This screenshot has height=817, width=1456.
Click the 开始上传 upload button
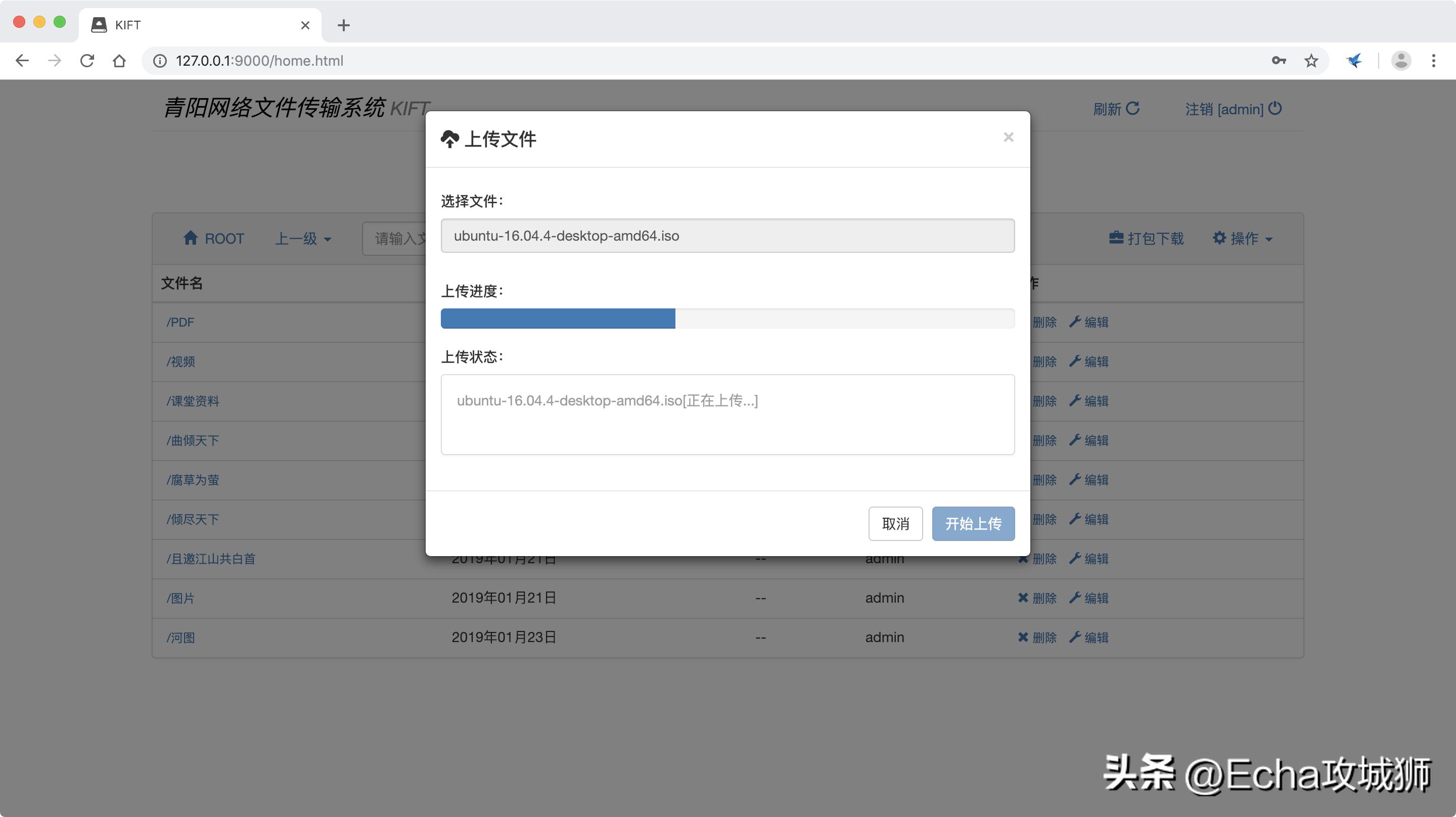pos(973,524)
